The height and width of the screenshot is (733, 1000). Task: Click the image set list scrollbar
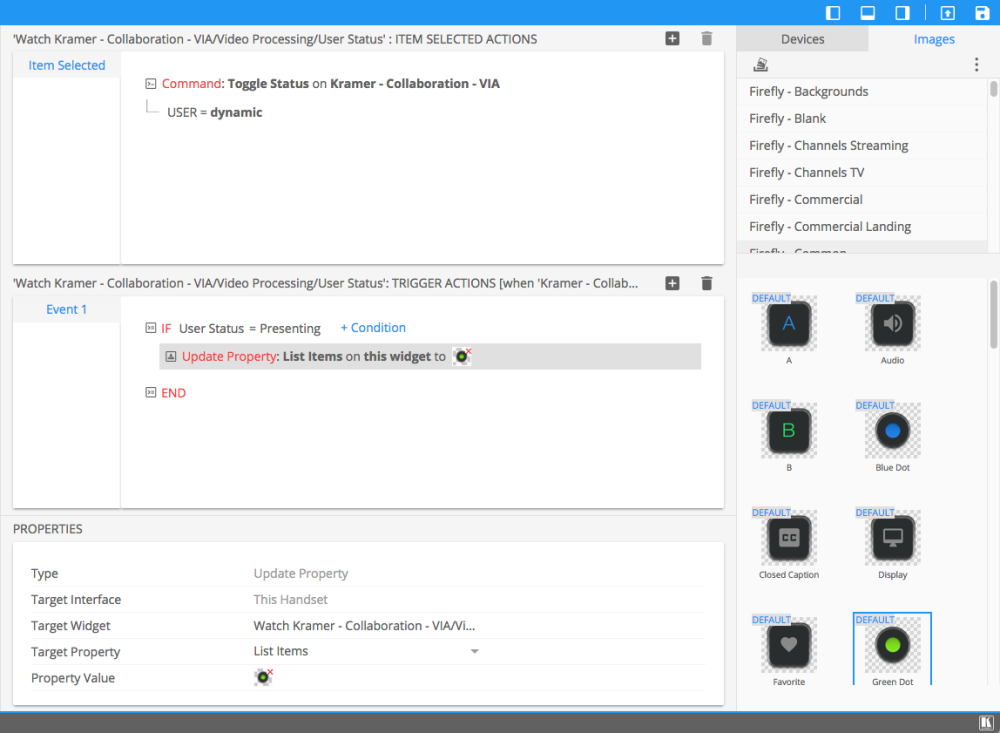994,89
